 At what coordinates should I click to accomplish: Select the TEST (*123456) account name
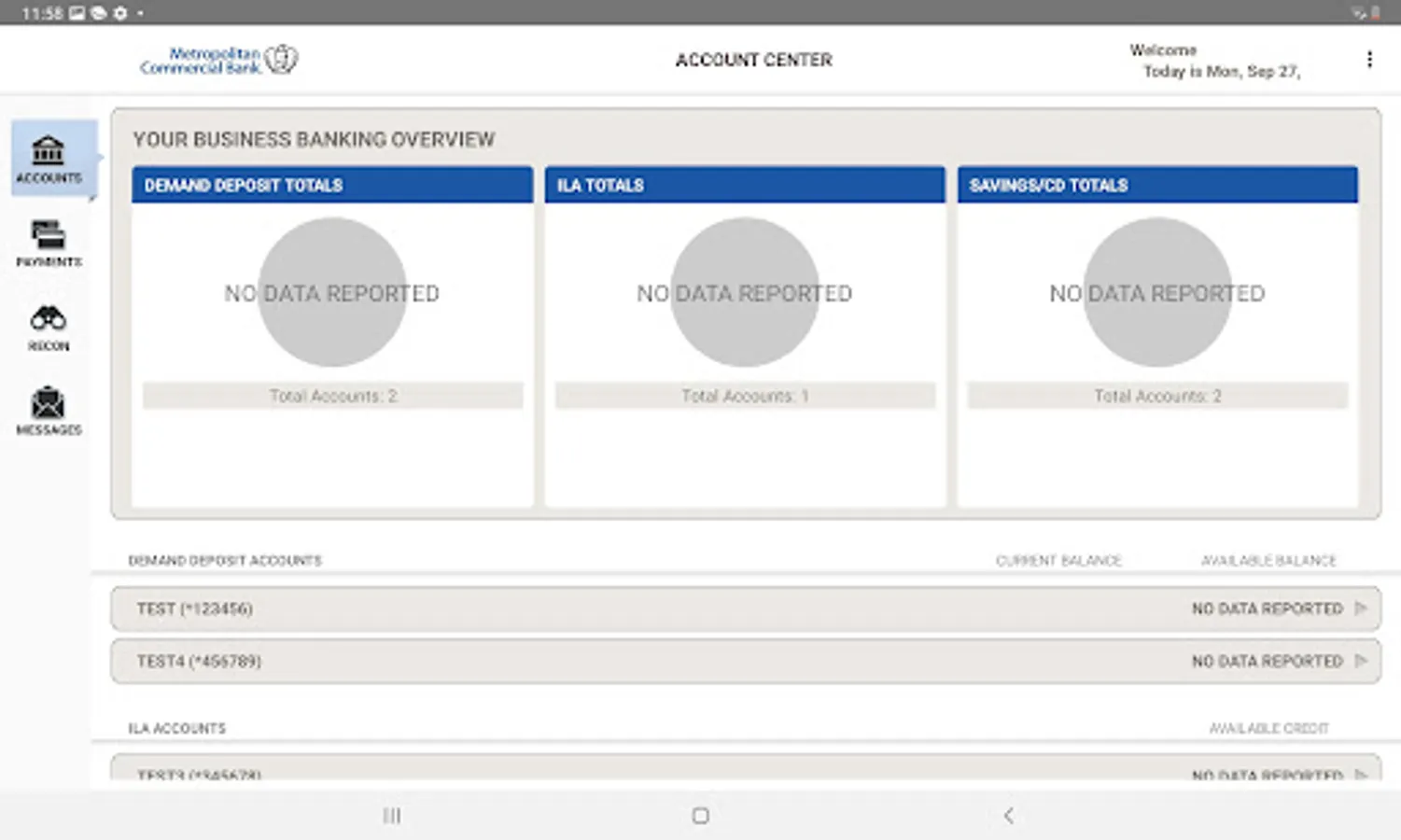(194, 609)
